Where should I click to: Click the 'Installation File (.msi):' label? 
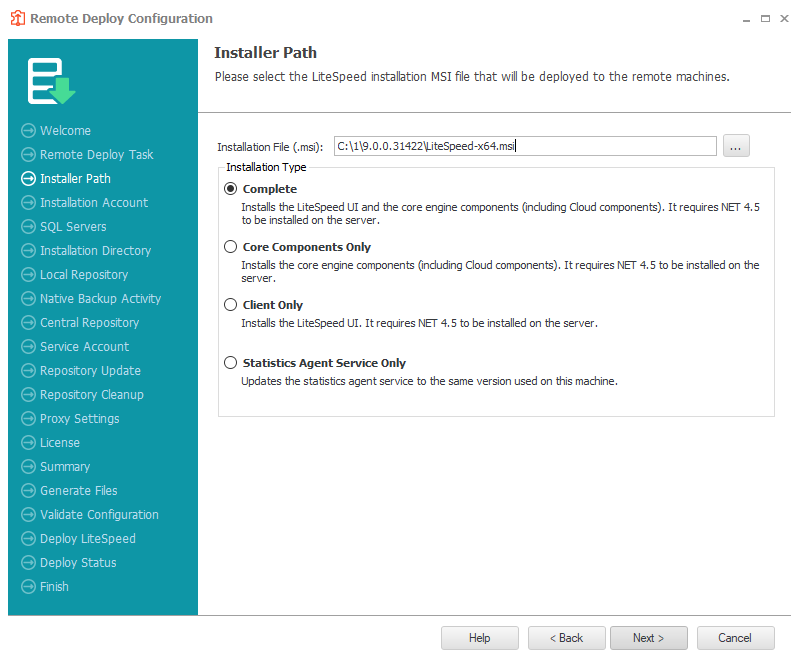(270, 147)
